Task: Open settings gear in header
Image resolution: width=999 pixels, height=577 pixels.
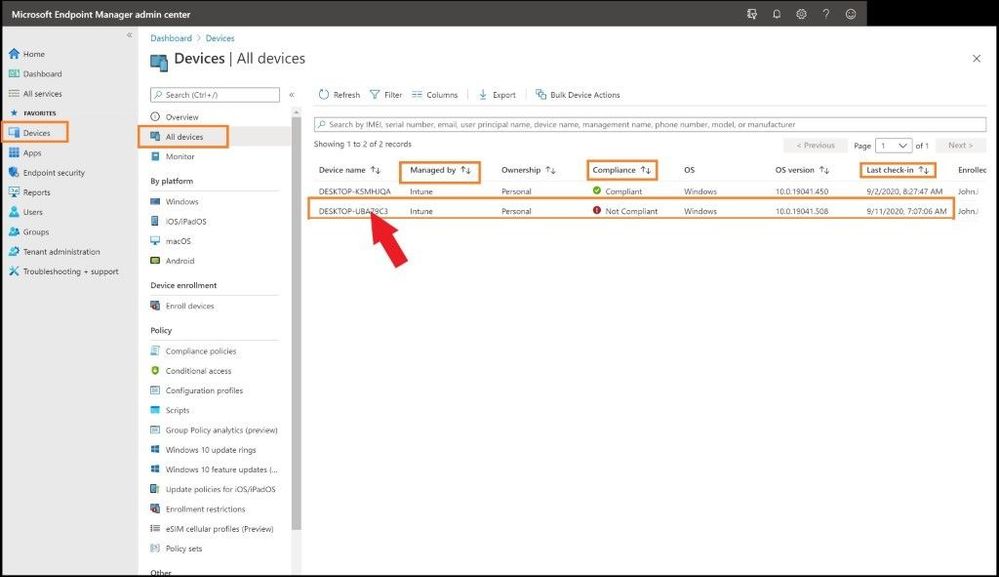Action: [801, 14]
